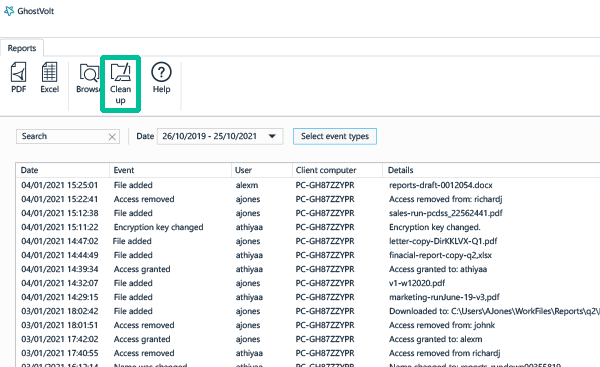
Task: Click the date 04/01/2021 14:39:34
Action: click(x=60, y=269)
